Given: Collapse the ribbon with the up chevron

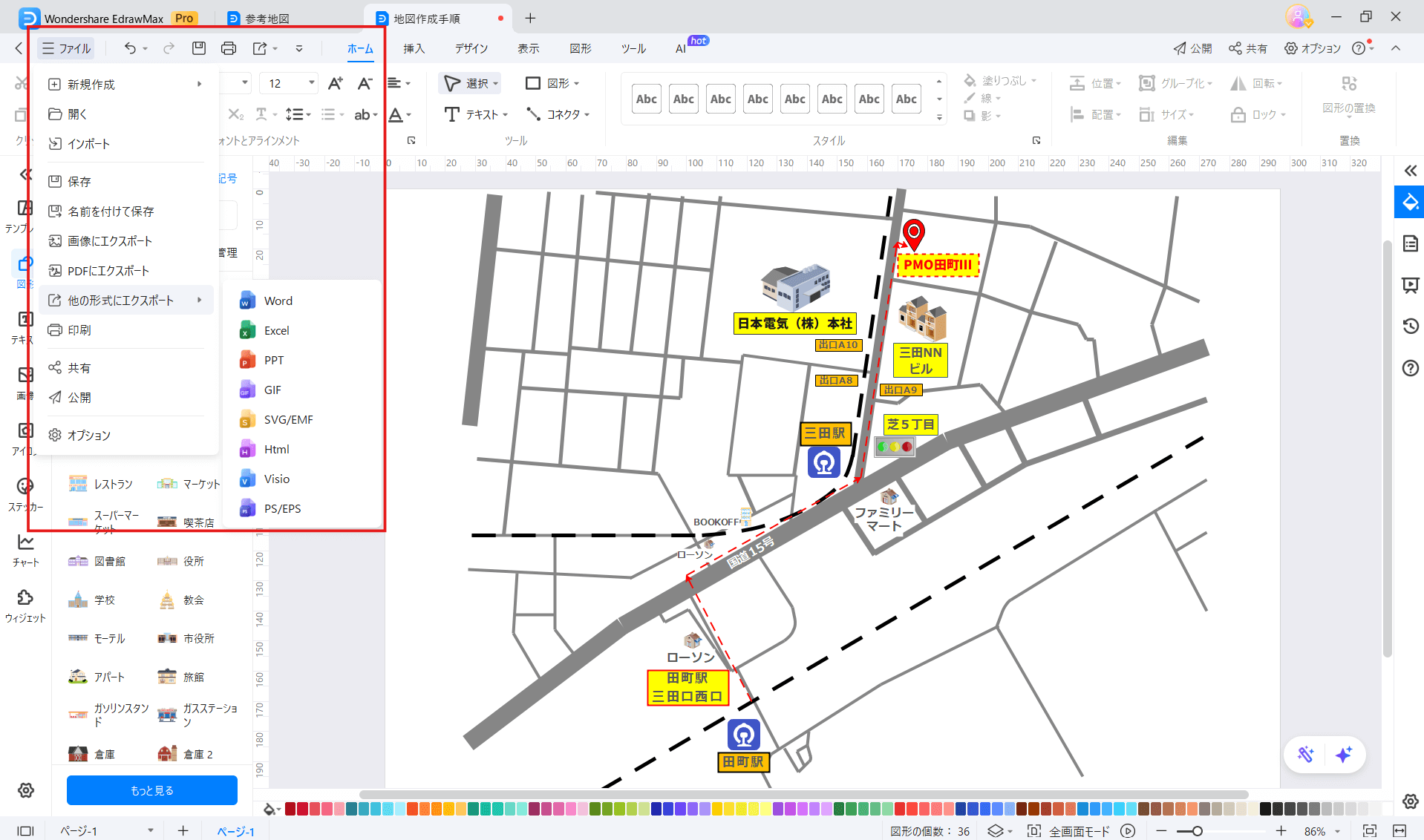Looking at the screenshot, I should point(1396,48).
